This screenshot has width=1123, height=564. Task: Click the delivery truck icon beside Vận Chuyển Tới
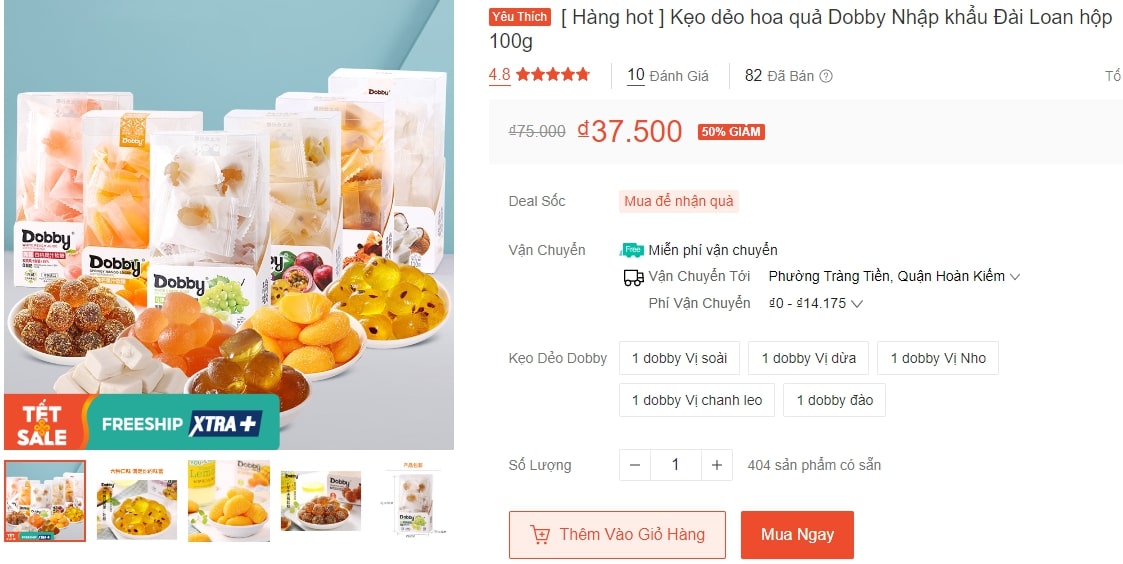click(632, 277)
